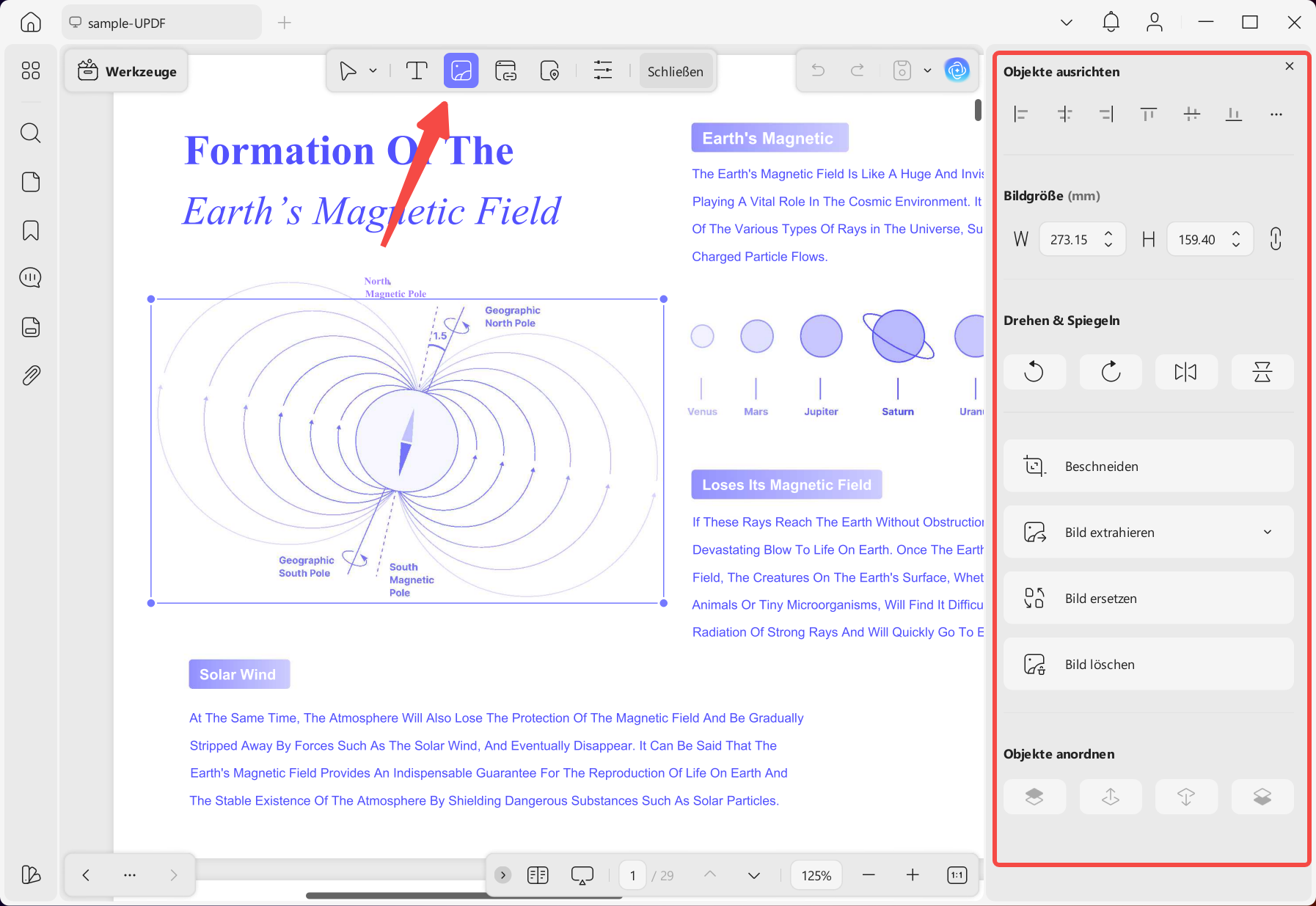Select the link edit tool

[505, 71]
